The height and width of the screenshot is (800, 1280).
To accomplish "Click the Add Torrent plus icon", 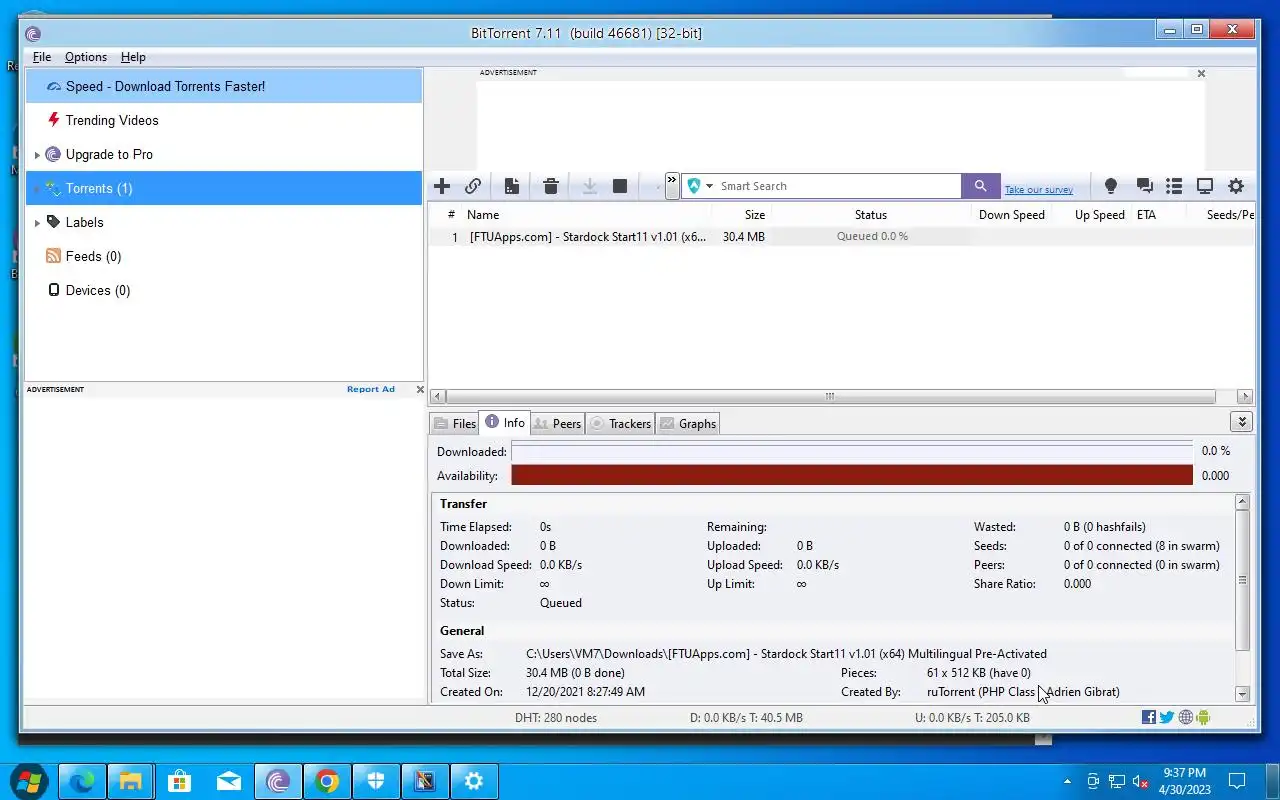I will click(x=442, y=186).
